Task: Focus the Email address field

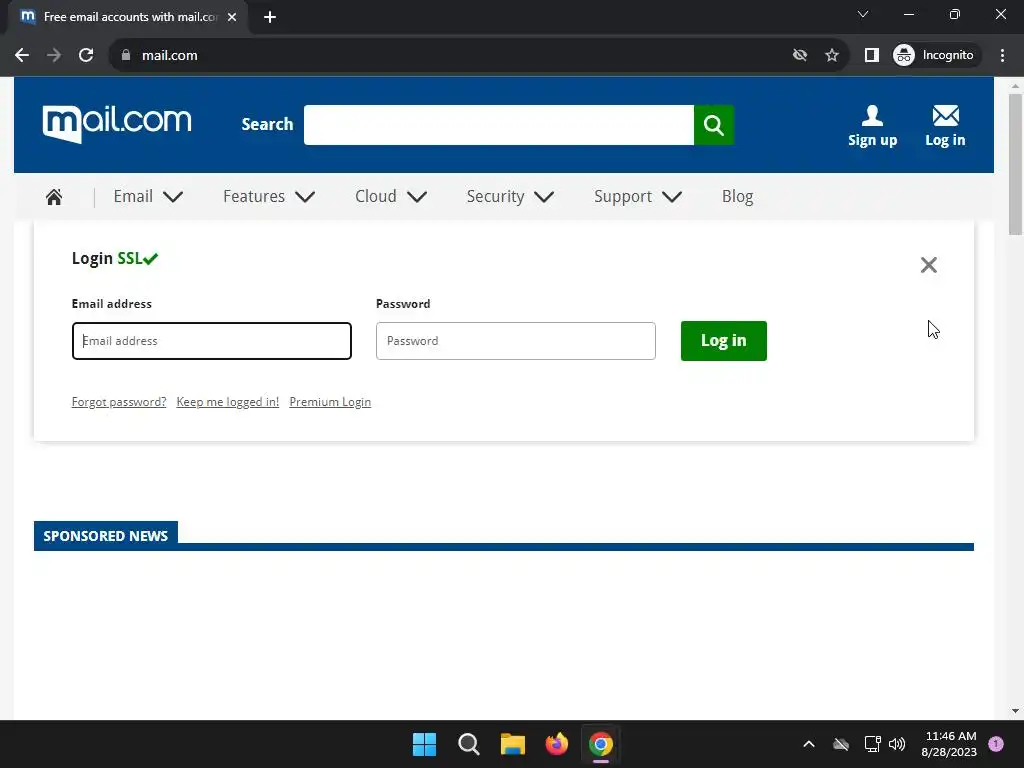Action: coord(212,341)
